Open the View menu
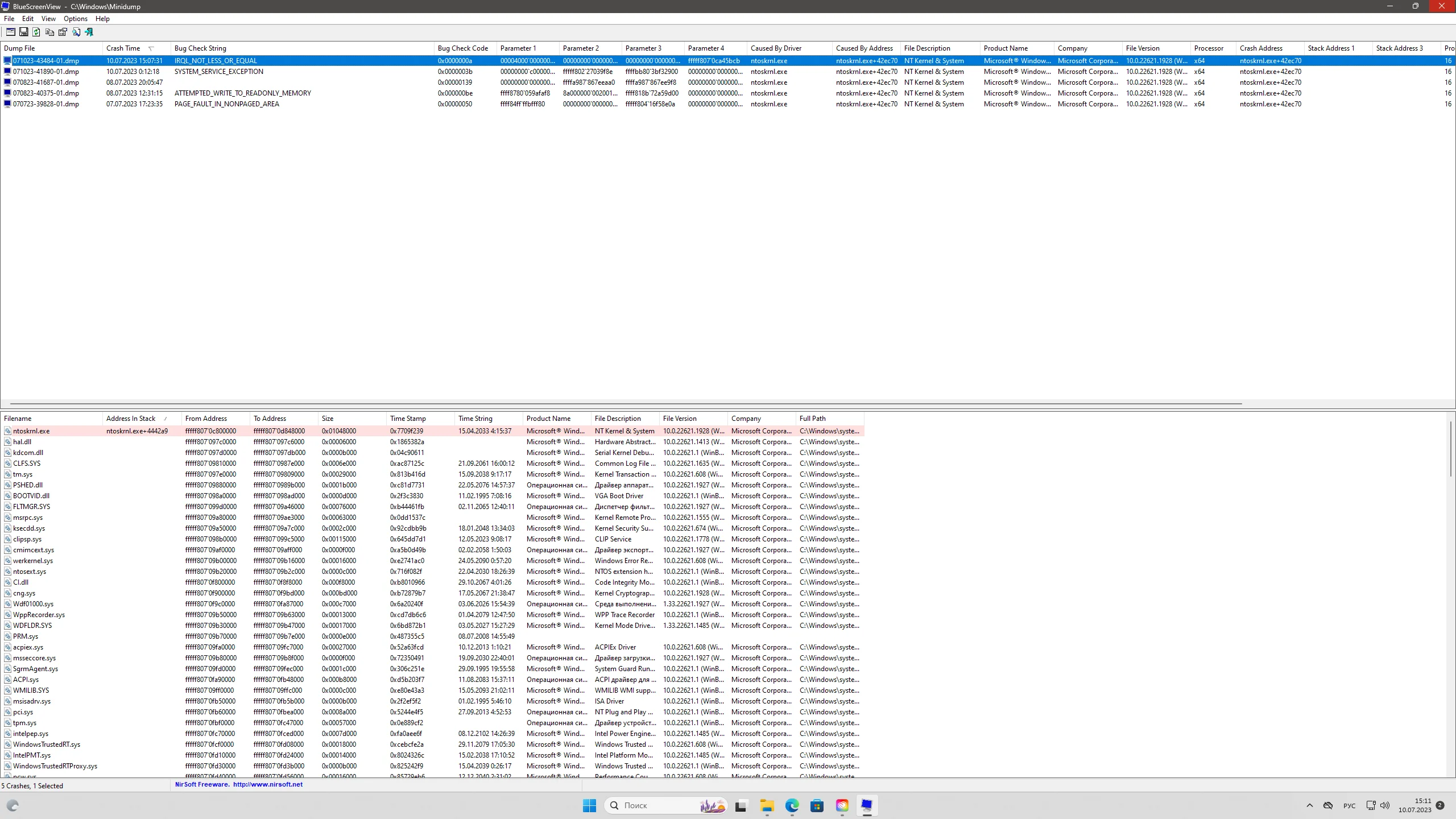 48,19
